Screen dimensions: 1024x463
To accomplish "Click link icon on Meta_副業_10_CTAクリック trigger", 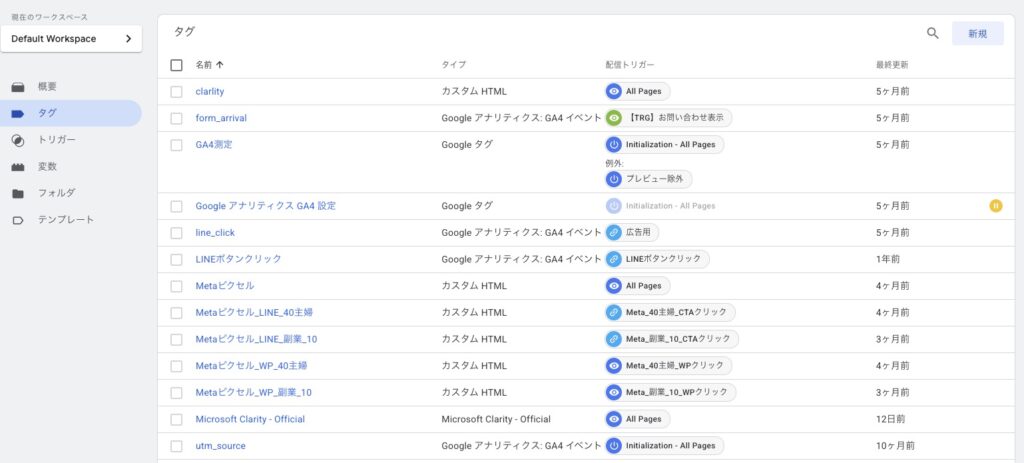I will 613,339.
